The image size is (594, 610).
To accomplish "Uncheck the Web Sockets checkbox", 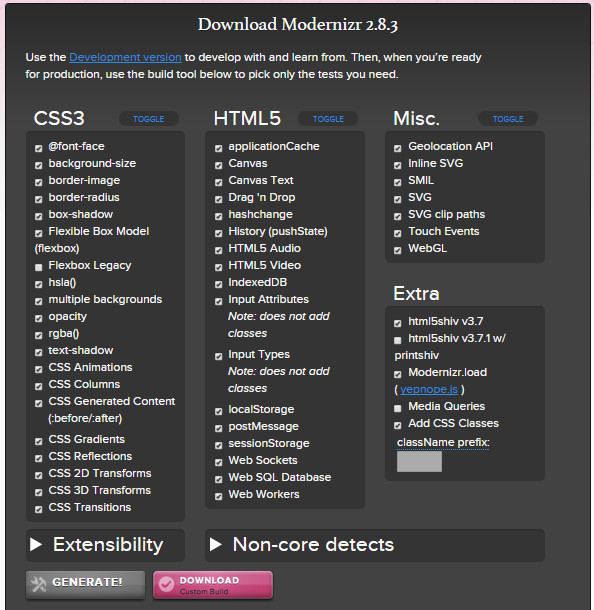I will (219, 462).
